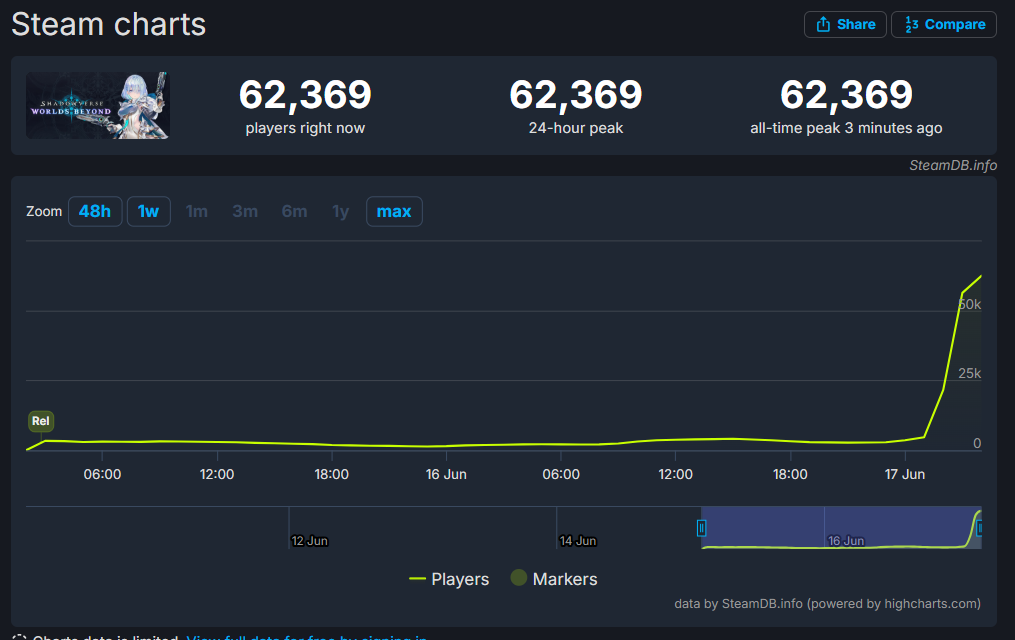Click the SteamDB.info credit text
This screenshot has height=640, width=1015.
pos(953,166)
